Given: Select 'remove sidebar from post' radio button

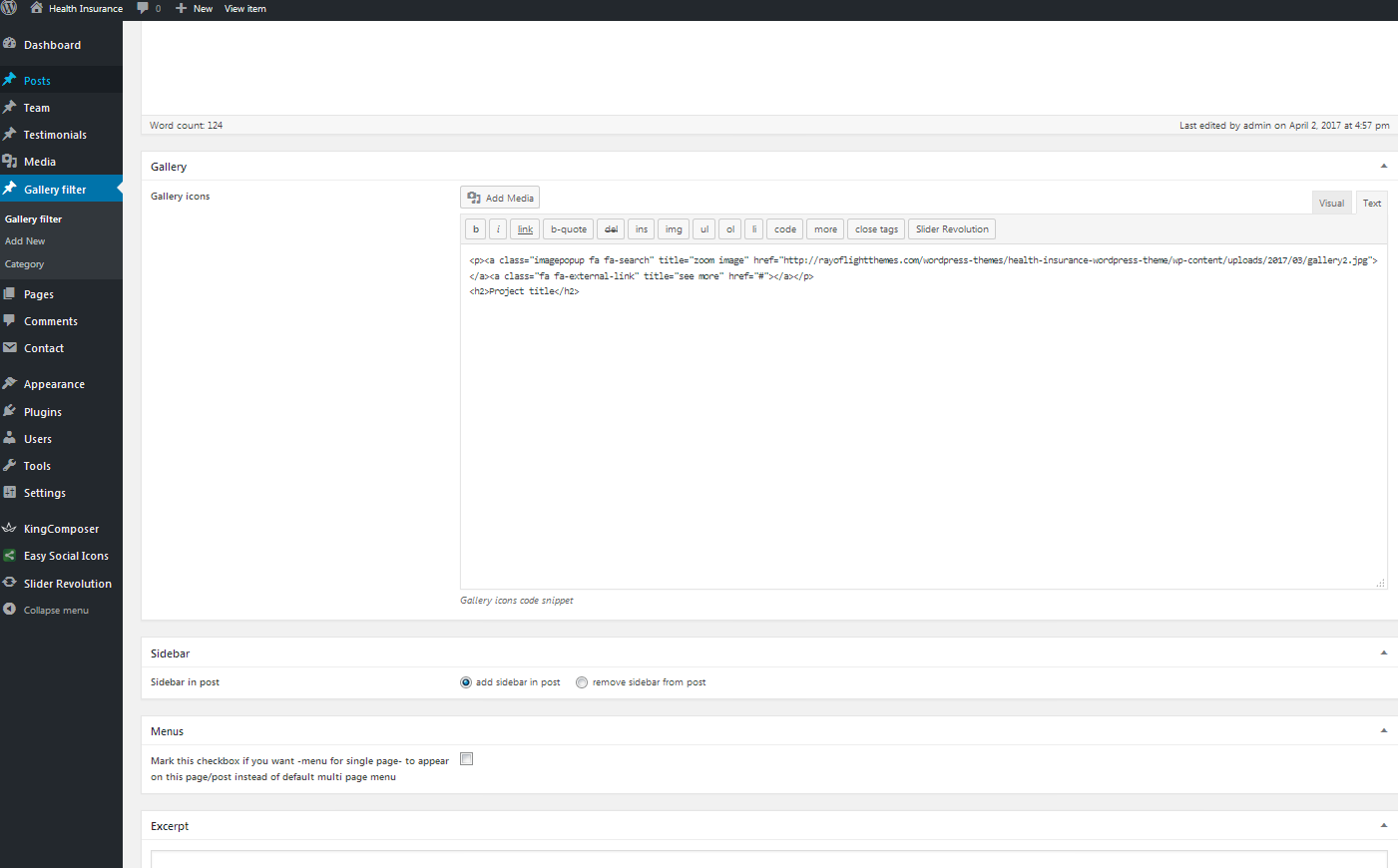Looking at the screenshot, I should click(x=582, y=682).
